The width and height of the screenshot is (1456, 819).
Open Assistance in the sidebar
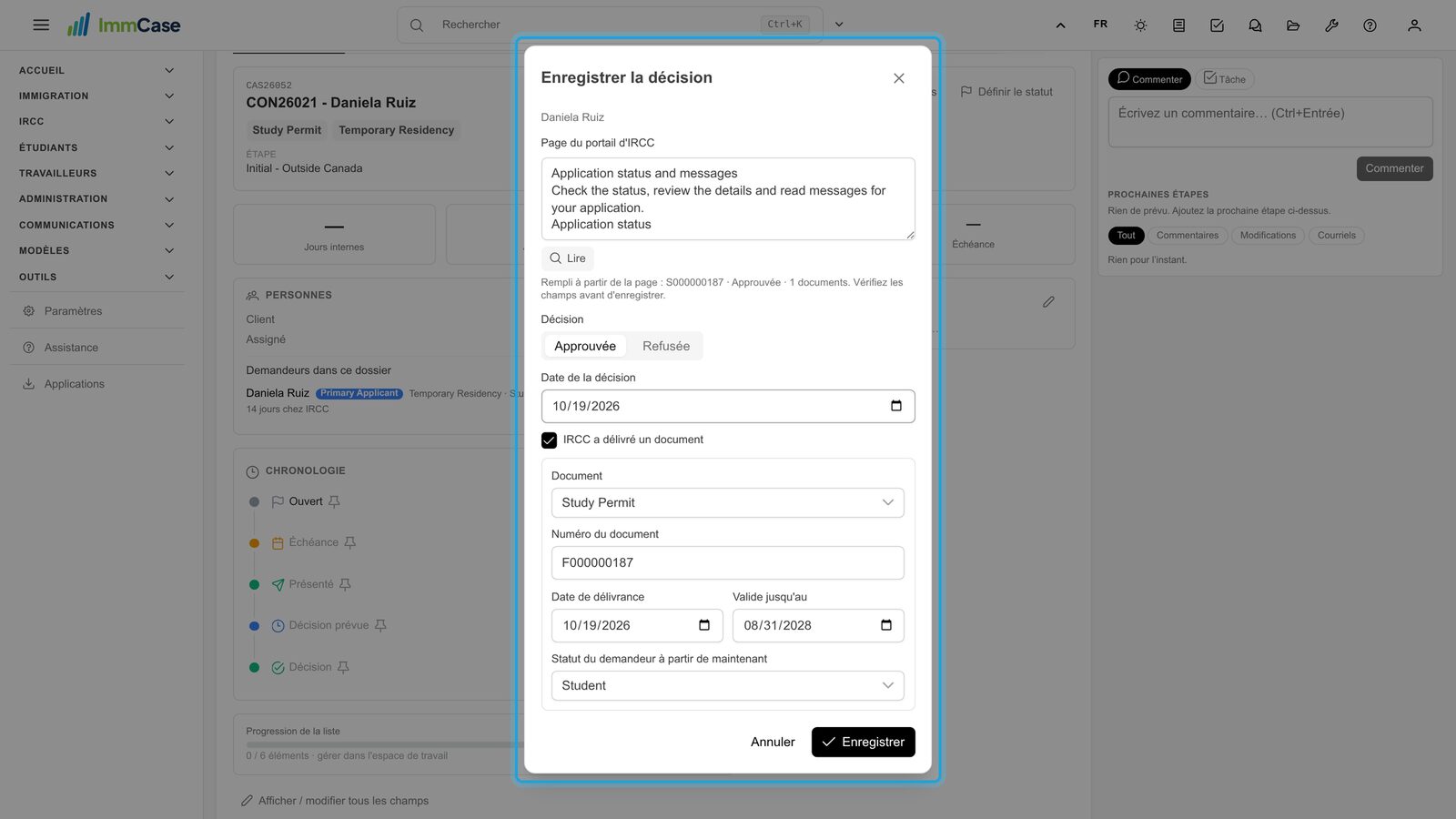tap(96, 348)
